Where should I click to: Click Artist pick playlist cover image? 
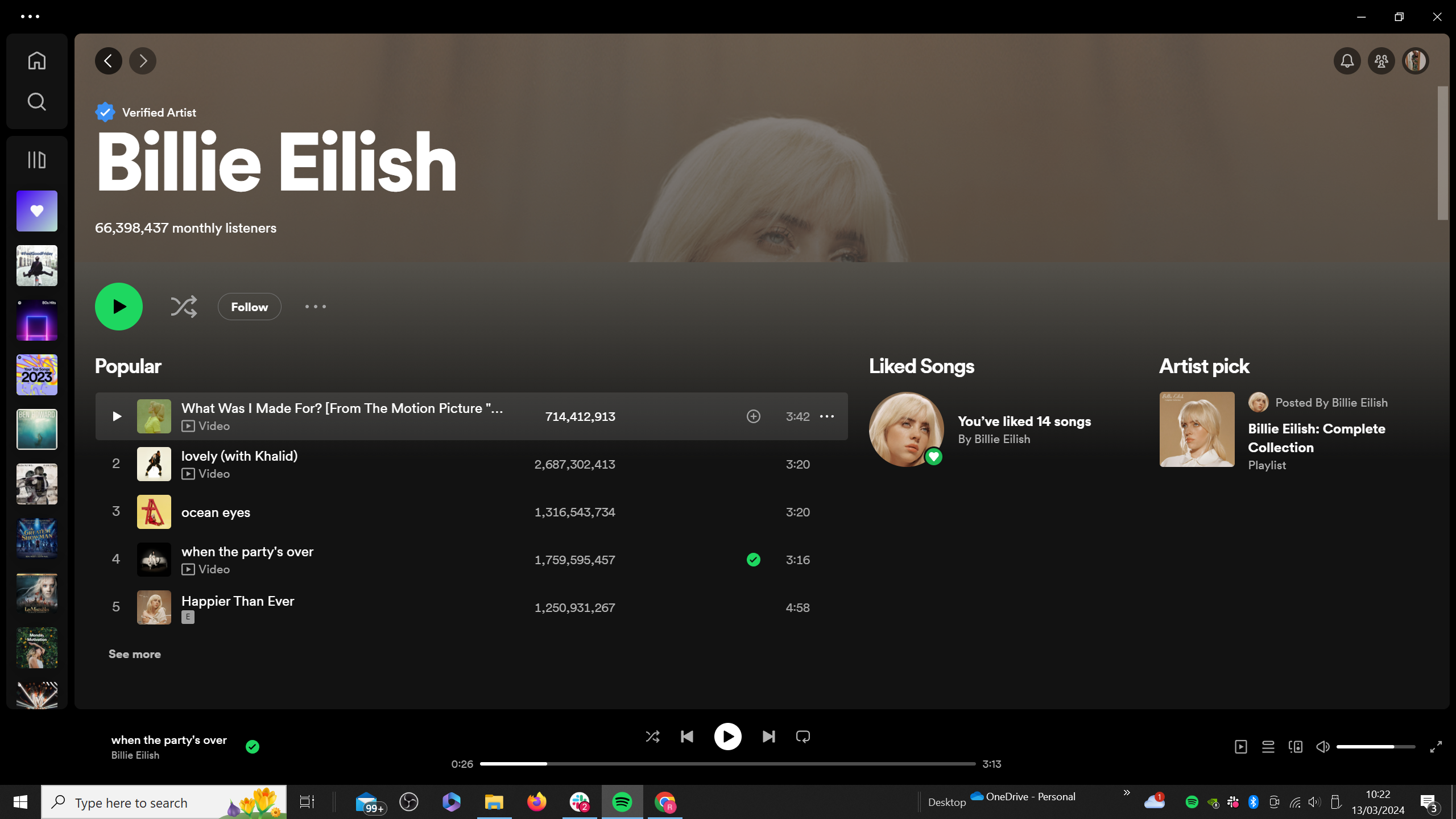(1197, 429)
